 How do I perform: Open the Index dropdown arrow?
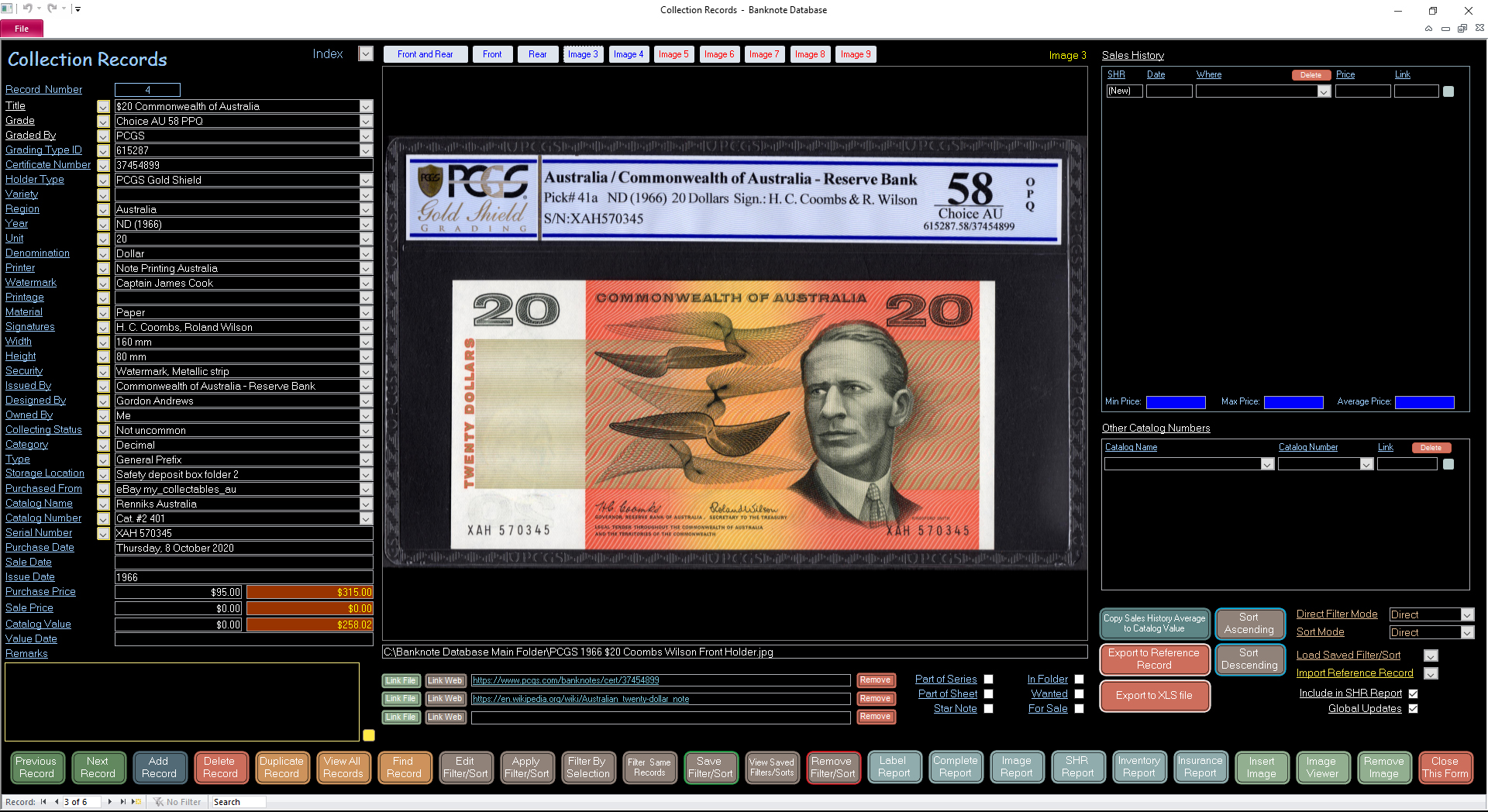(366, 54)
